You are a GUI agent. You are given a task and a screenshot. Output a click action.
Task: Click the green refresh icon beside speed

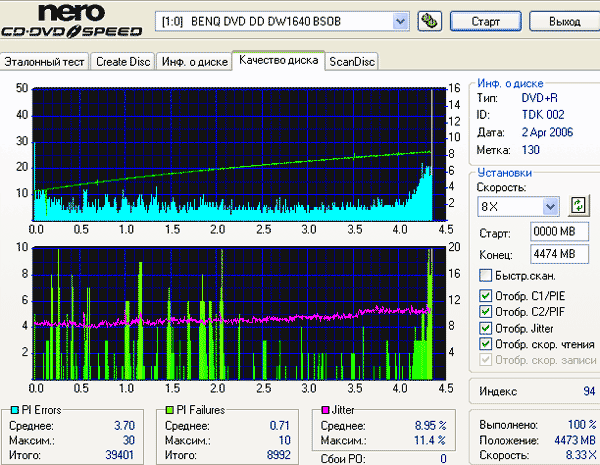578,206
